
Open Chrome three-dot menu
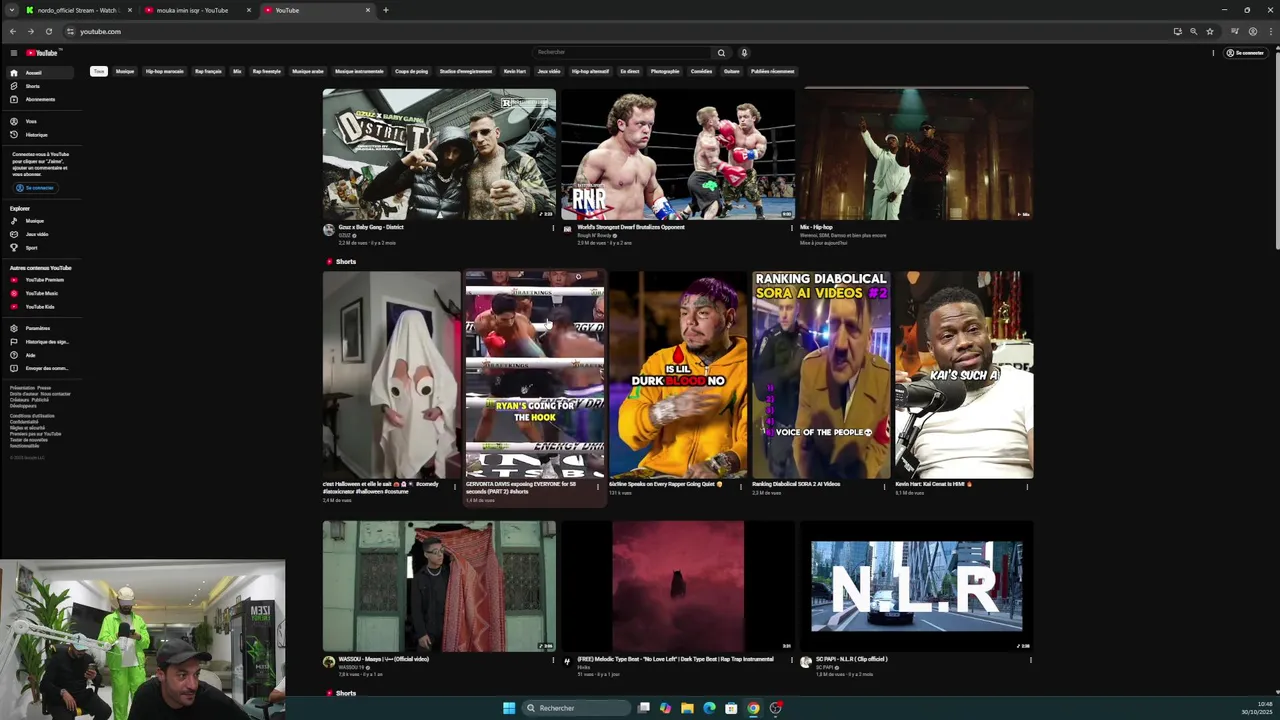pos(1269,31)
